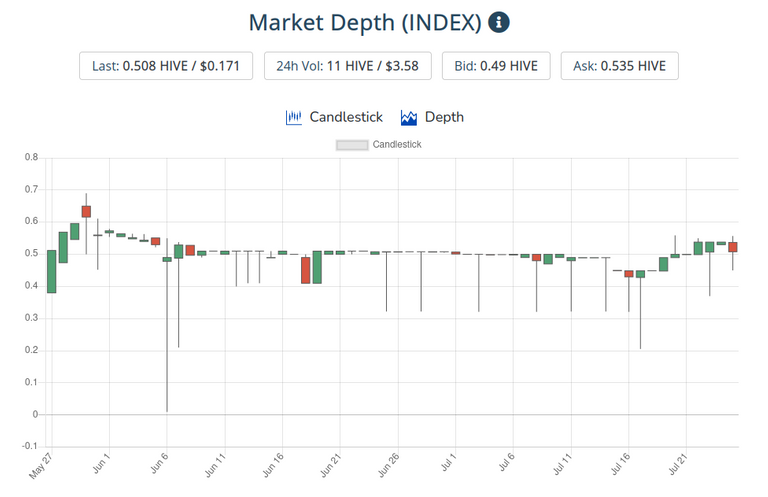Screen dimensions: 768x497
Task: Click the Jun 11 axis label
Action: 215,465
